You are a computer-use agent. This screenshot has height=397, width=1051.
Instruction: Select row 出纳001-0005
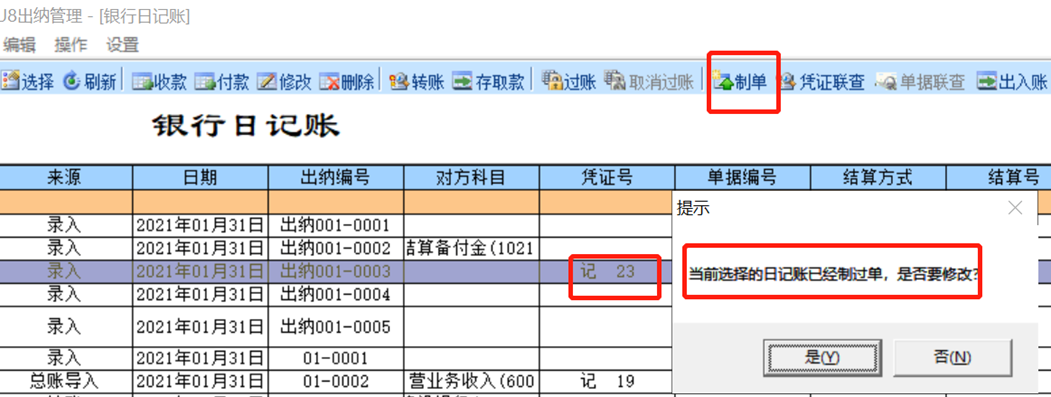[336, 327]
